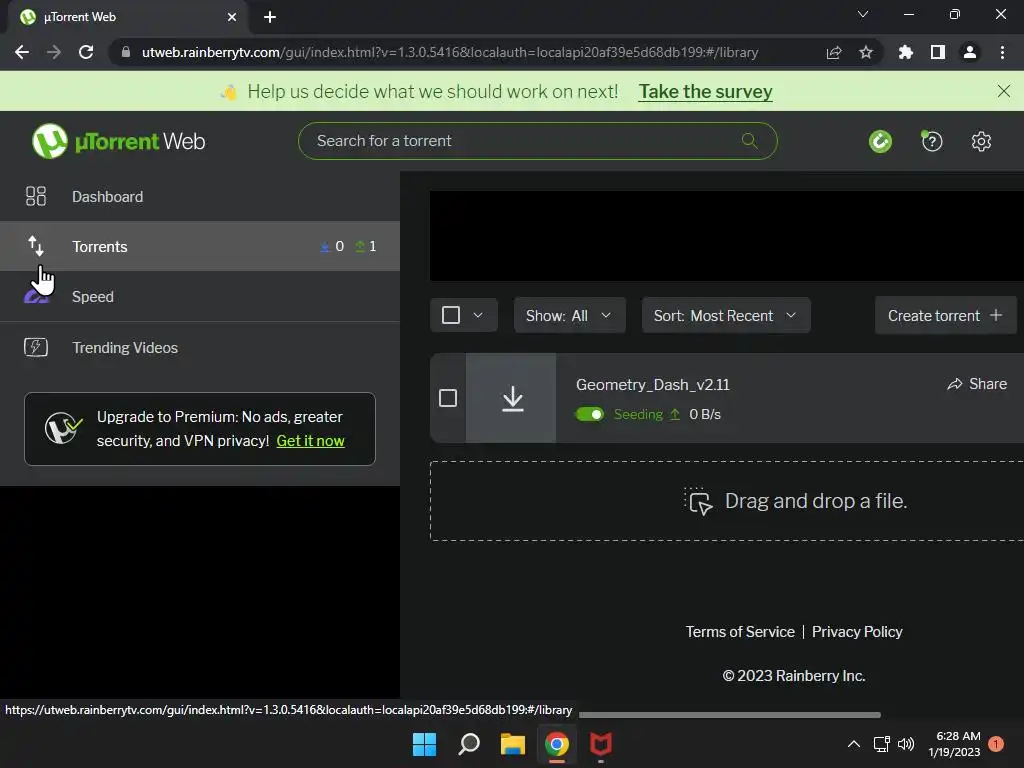This screenshot has height=768, width=1024.
Task: Click the µTorrent Web logo
Action: pyautogui.click(x=118, y=141)
